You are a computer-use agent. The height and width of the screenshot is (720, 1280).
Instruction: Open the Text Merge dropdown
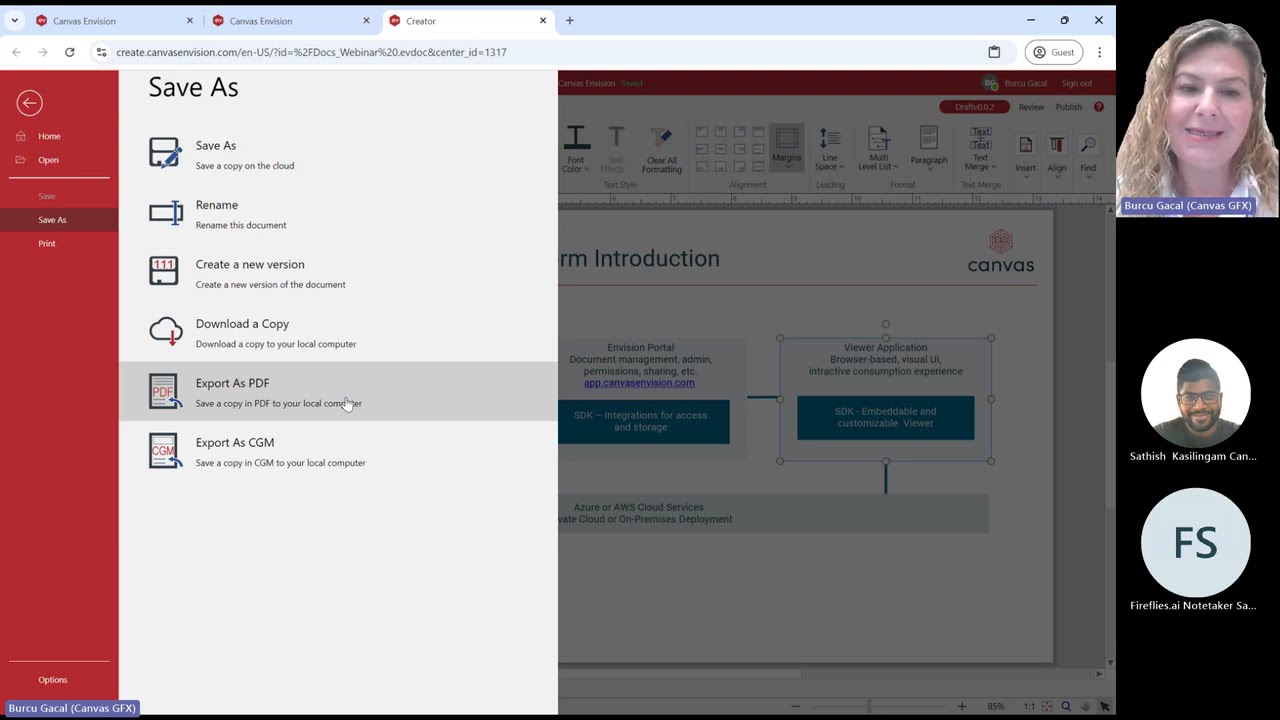tap(980, 150)
